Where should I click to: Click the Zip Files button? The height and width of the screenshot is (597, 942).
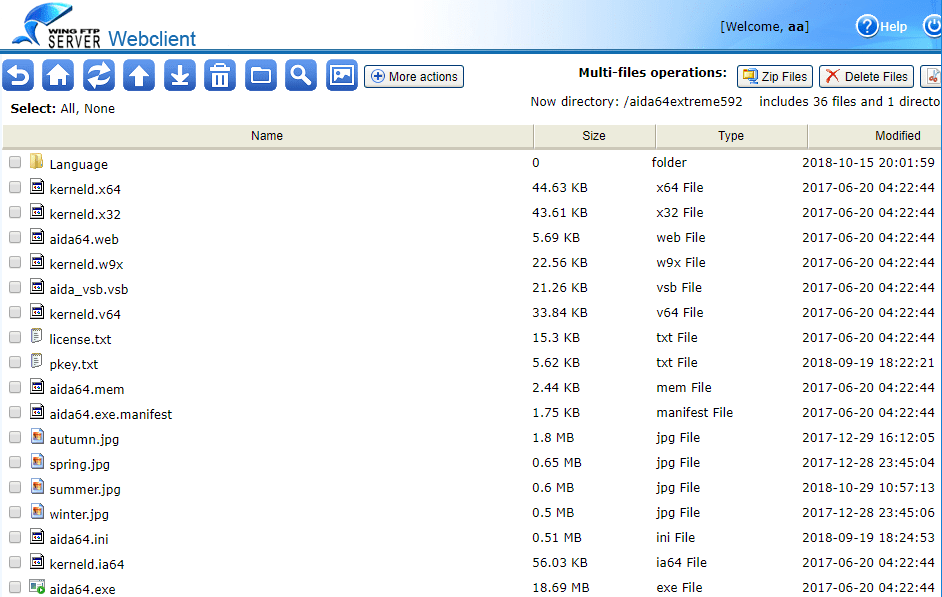[x=775, y=76]
